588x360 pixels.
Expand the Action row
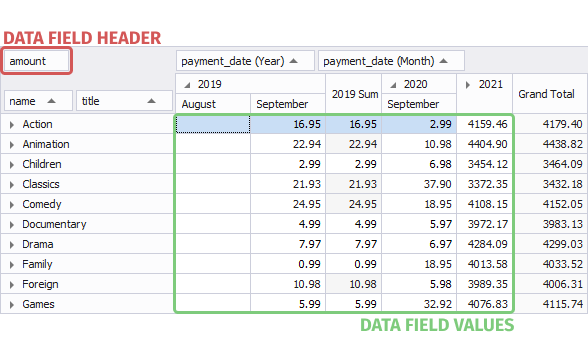(12, 125)
